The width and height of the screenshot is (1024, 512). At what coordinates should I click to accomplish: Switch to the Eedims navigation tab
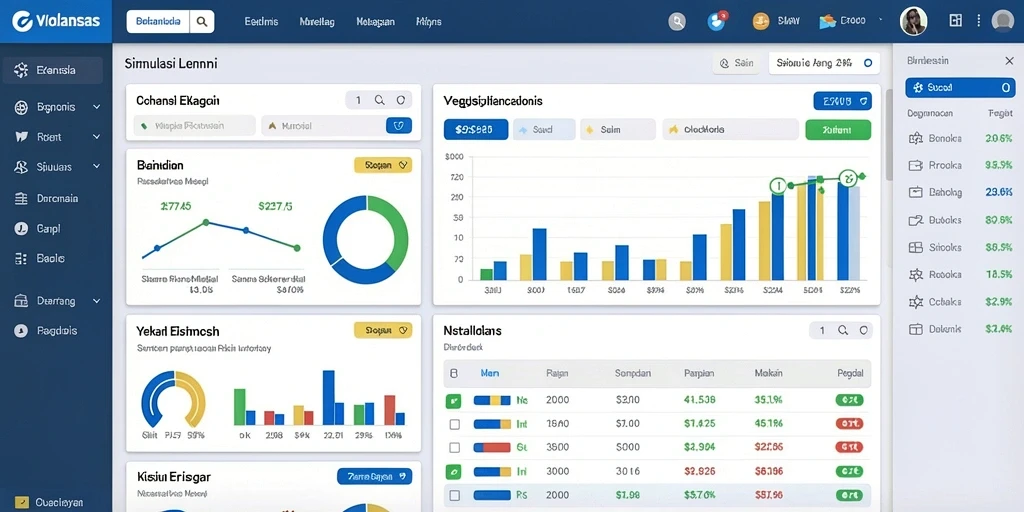261,22
